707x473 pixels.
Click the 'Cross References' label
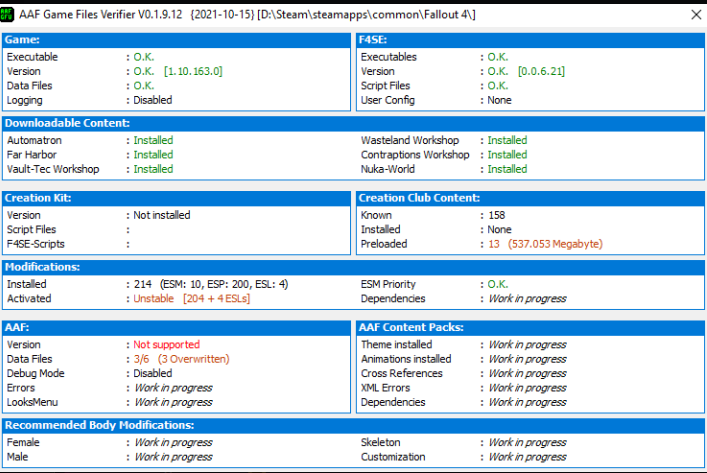point(401,373)
